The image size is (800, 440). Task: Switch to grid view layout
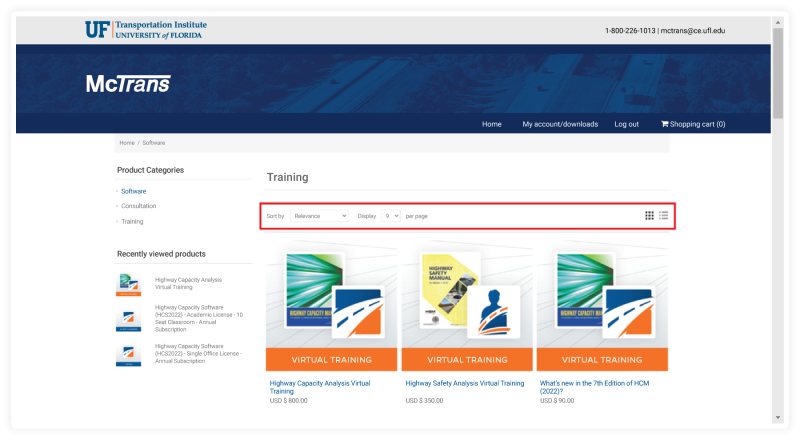[649, 215]
